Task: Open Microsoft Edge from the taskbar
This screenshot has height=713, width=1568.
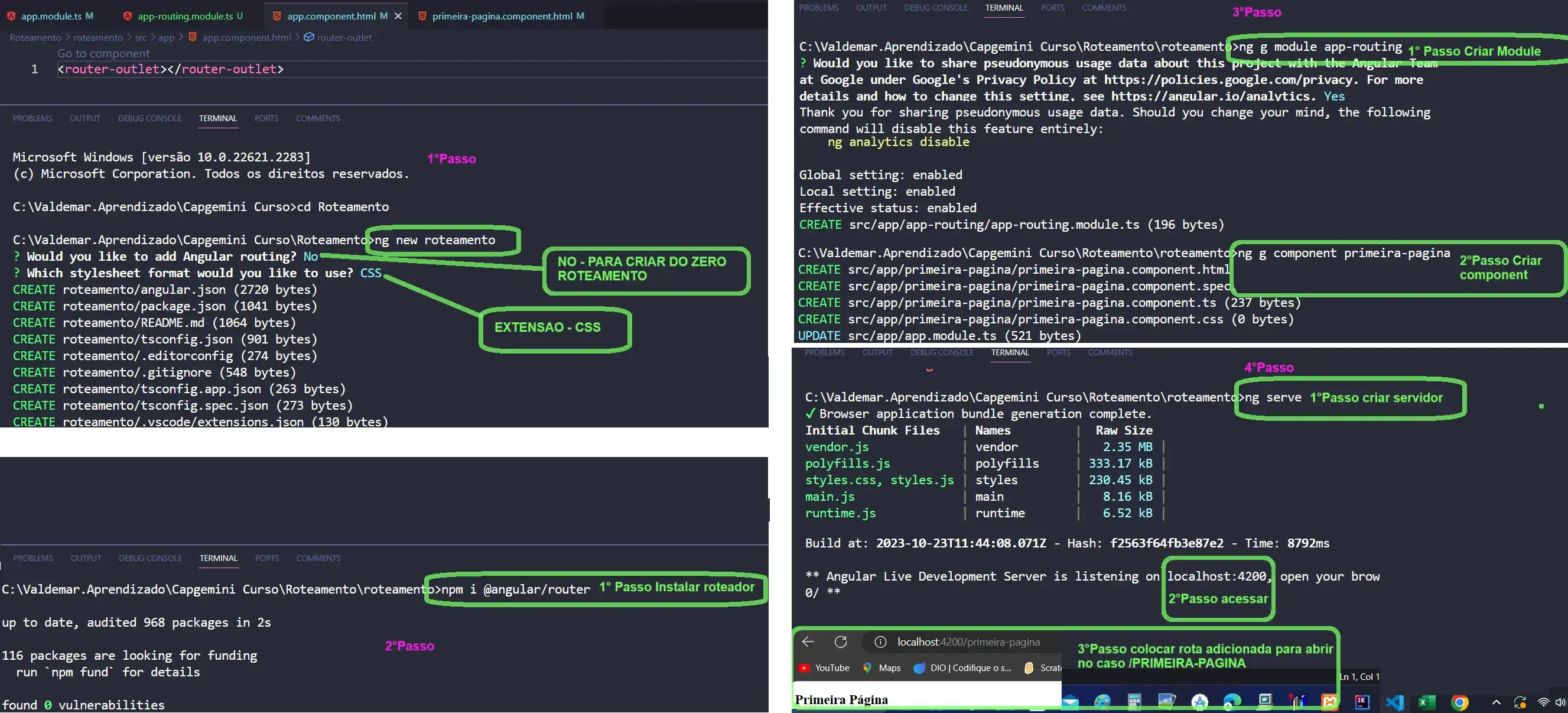Action: click(1232, 702)
